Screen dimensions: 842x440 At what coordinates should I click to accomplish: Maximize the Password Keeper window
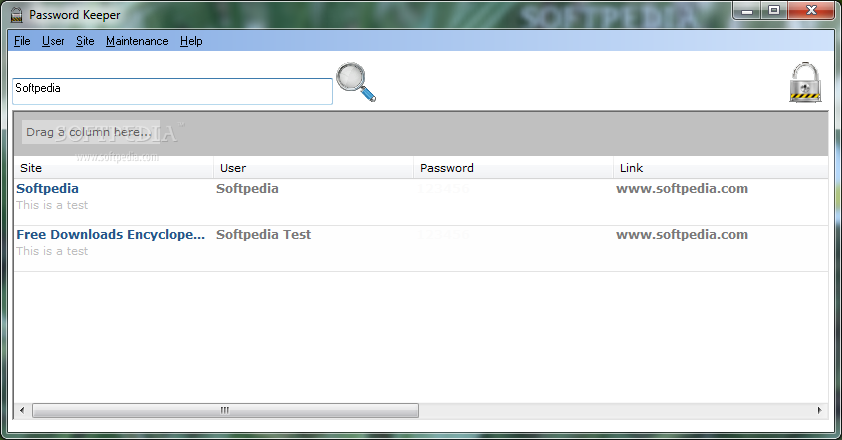click(774, 10)
